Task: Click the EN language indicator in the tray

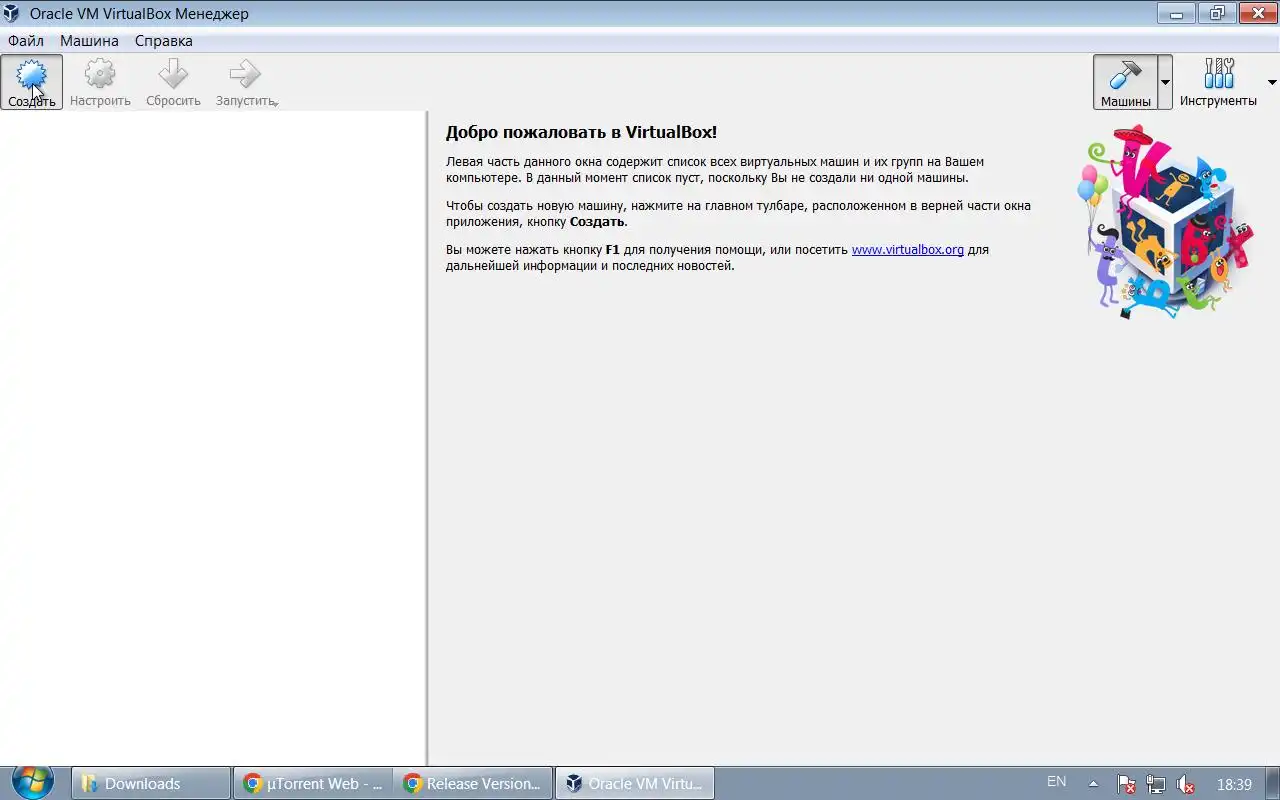Action: point(1056,782)
